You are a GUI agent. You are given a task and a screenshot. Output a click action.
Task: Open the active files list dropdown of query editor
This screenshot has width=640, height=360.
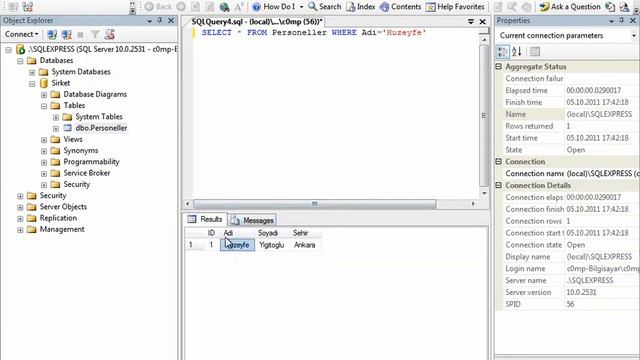471,21
